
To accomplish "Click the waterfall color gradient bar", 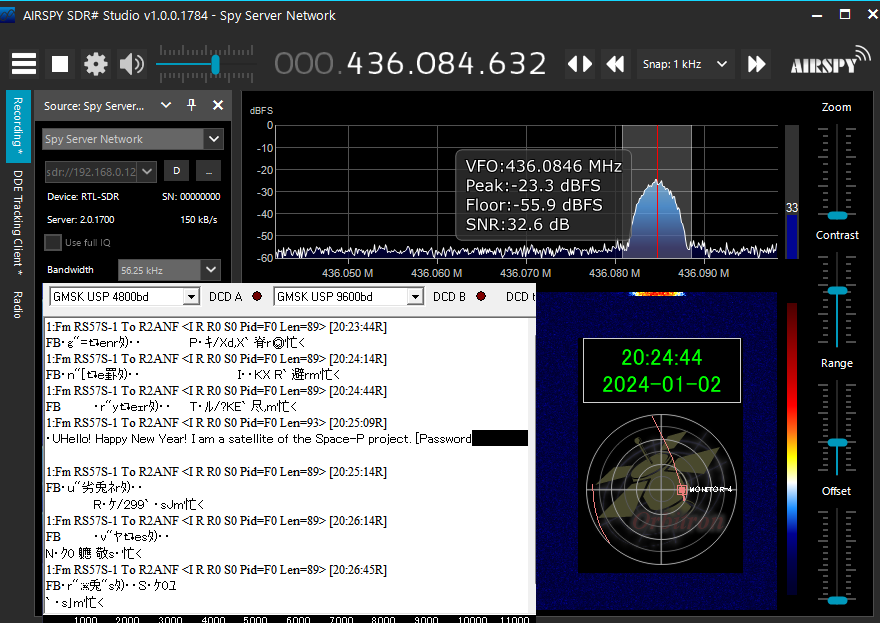I will point(791,448).
